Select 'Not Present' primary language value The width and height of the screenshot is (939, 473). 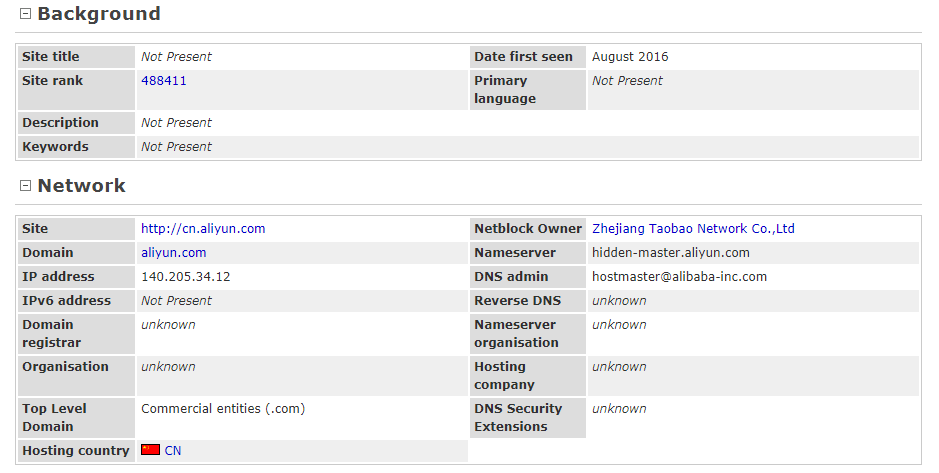tap(627, 81)
